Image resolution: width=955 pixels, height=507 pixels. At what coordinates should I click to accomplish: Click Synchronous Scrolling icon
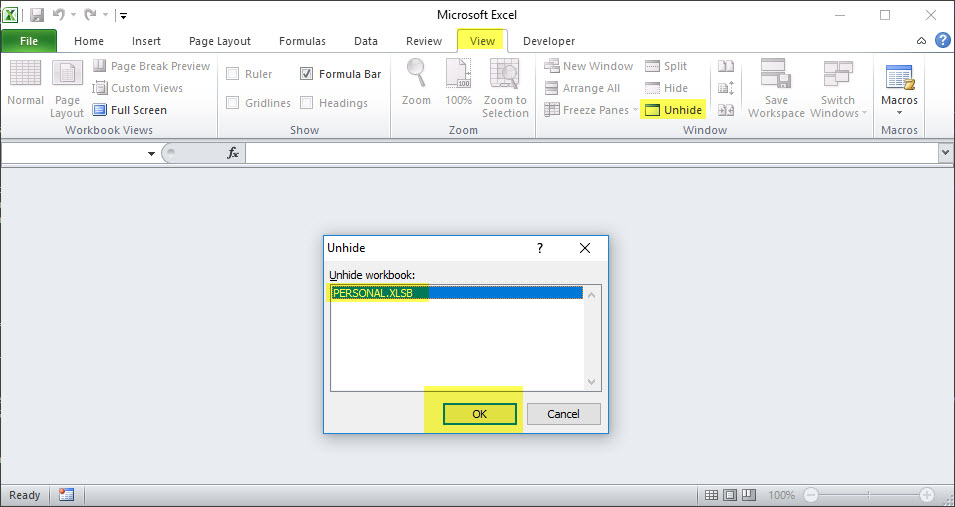click(x=726, y=88)
